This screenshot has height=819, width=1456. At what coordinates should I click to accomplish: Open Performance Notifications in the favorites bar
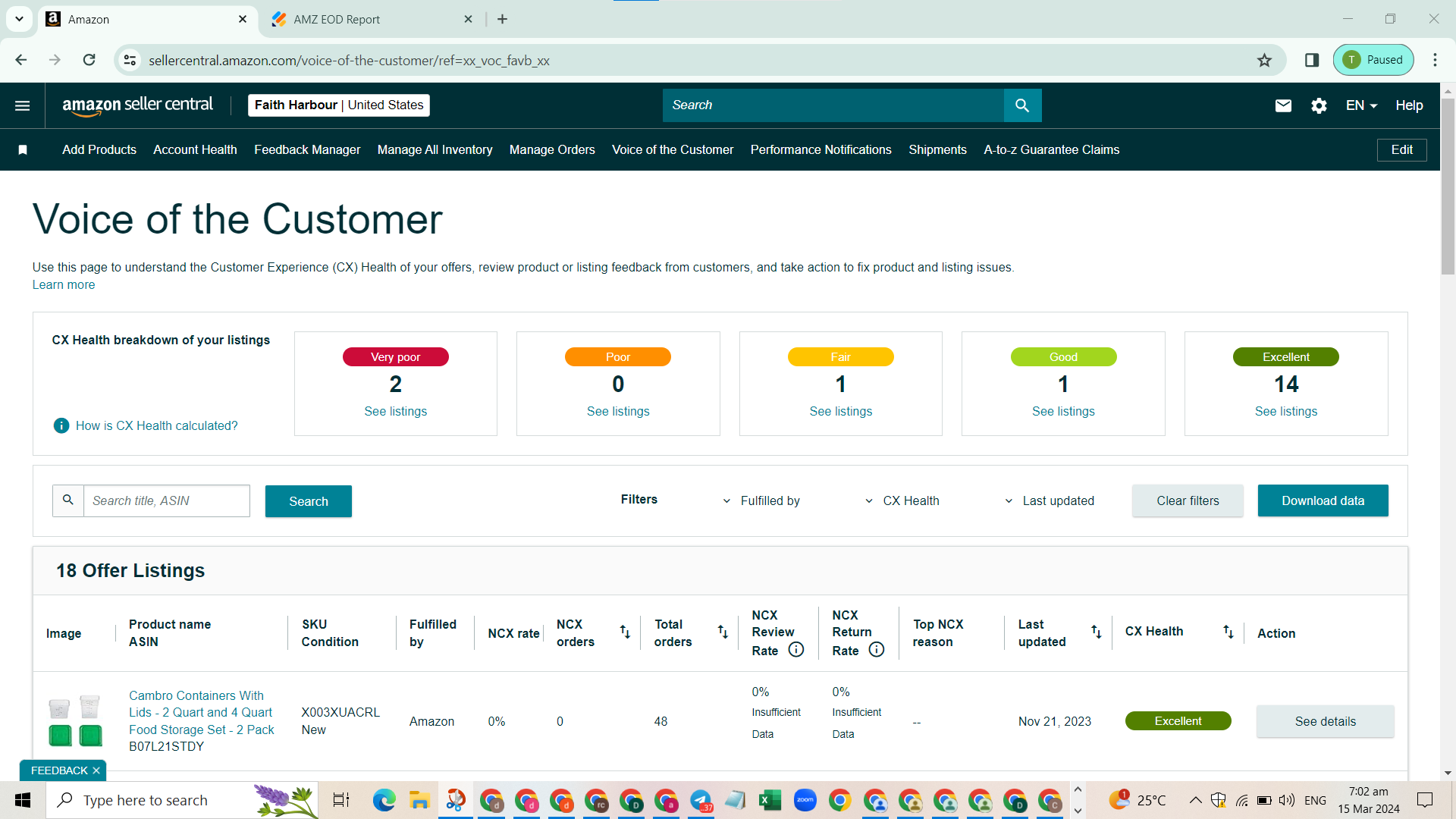[821, 150]
